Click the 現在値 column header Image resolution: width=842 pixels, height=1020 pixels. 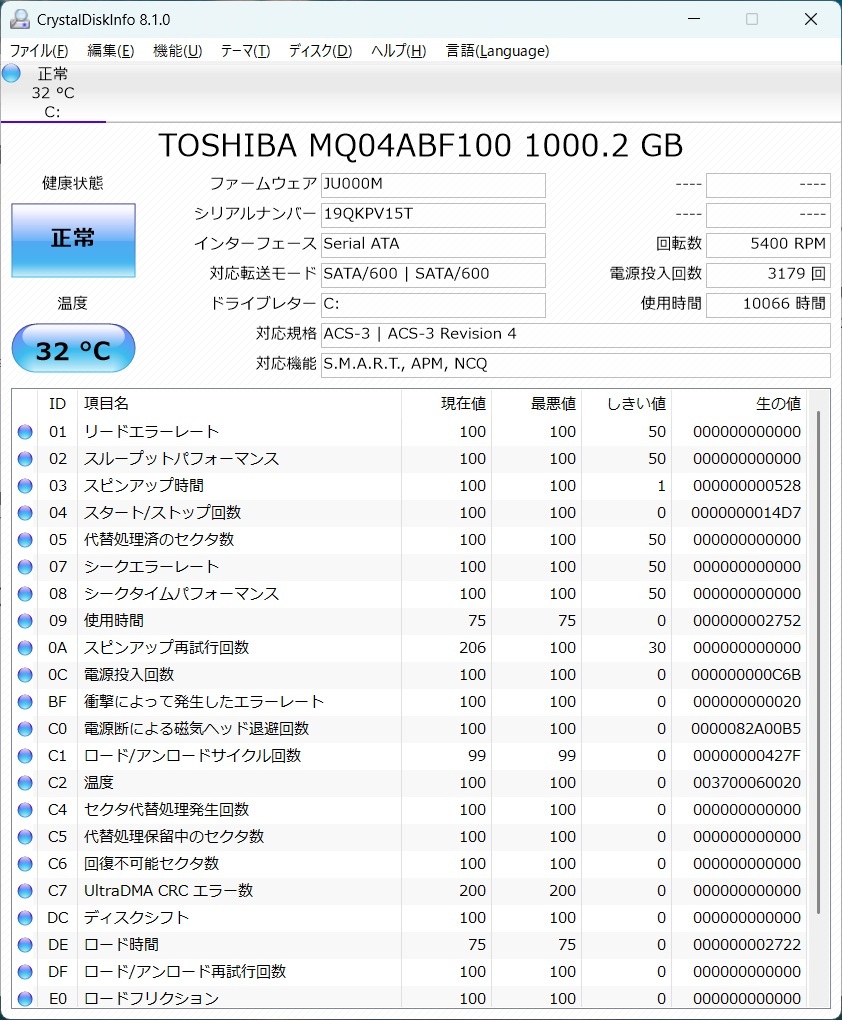click(x=446, y=403)
